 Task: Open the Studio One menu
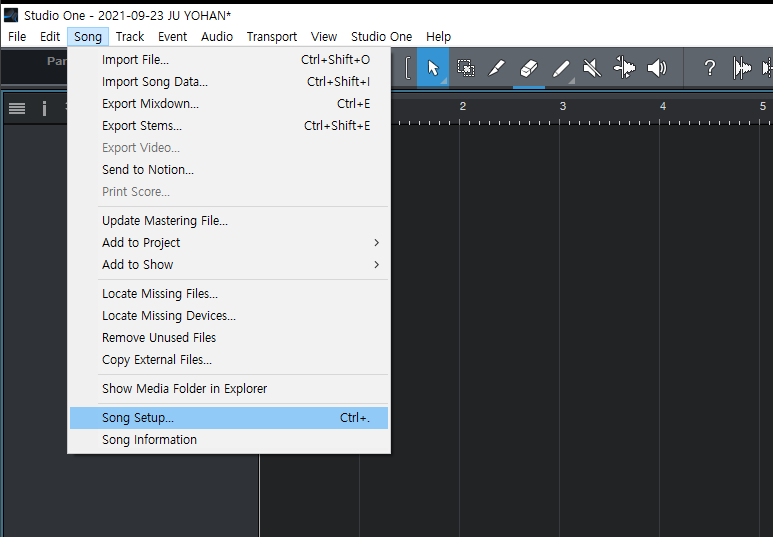pyautogui.click(x=381, y=36)
